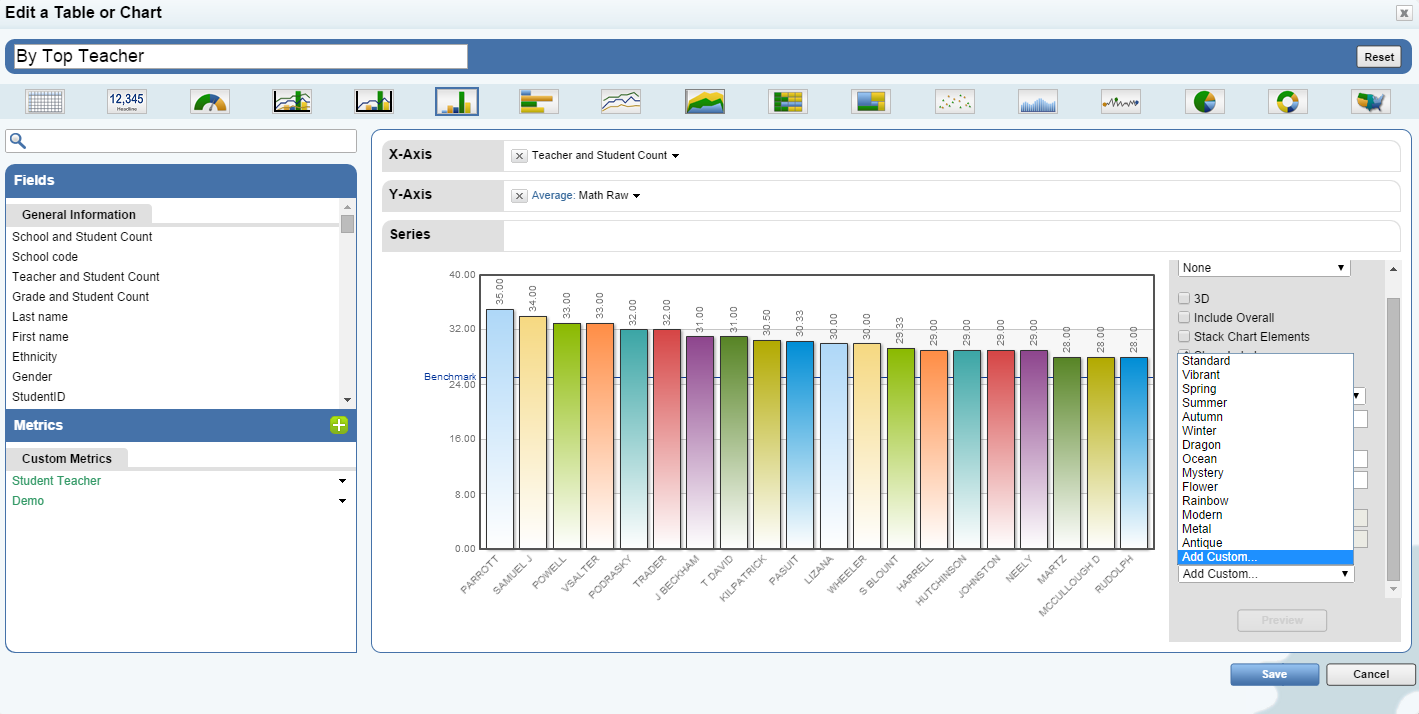1419x714 pixels.
Task: Select the donut chart type icon
Action: pos(1288,101)
